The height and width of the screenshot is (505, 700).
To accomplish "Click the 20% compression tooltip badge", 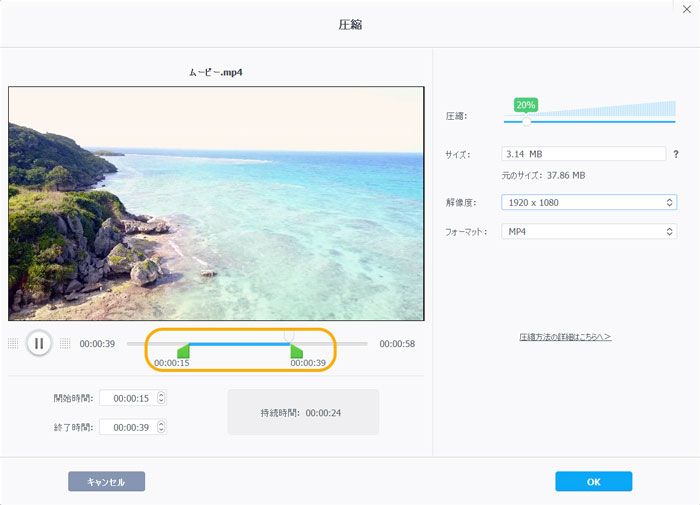I will pyautogui.click(x=525, y=105).
